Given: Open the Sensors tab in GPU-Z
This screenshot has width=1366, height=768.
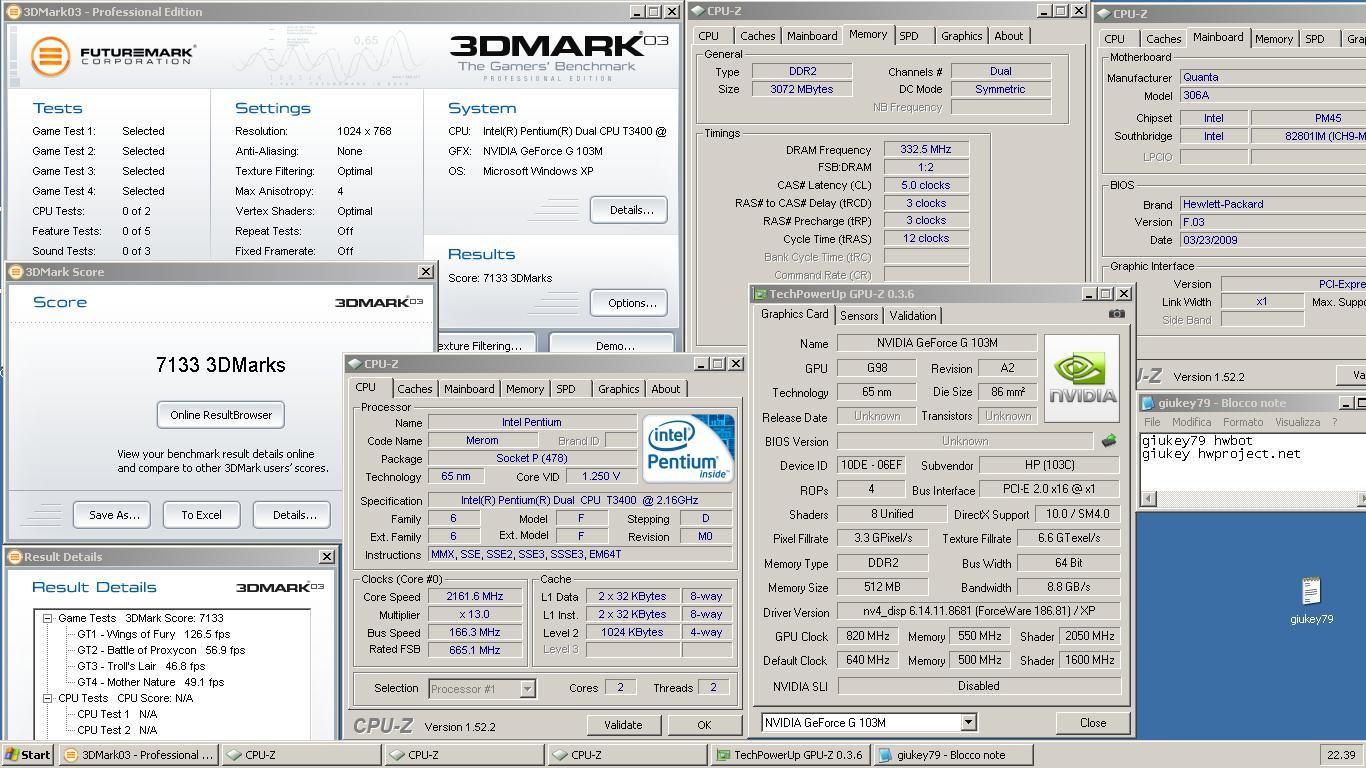Looking at the screenshot, I should [858, 316].
